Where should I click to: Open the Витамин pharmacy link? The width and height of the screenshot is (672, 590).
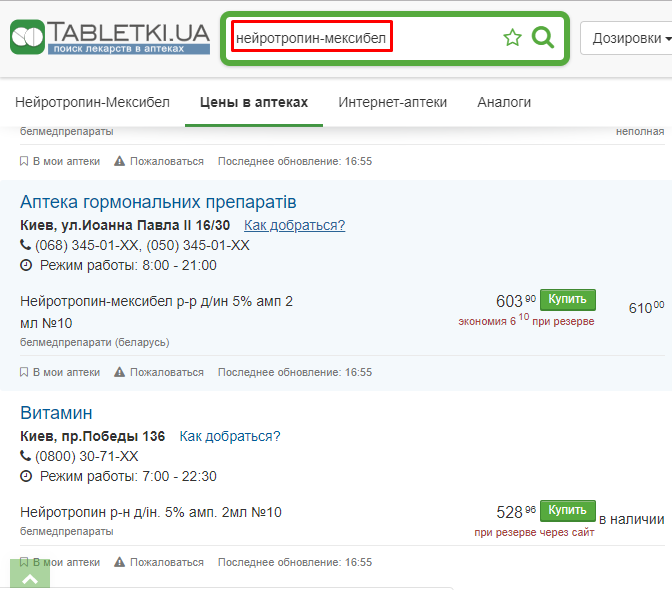[56, 413]
